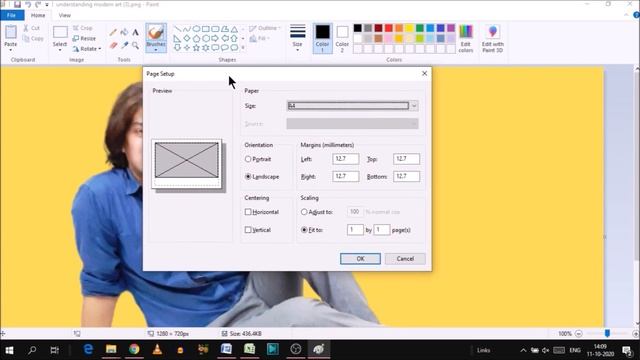Click the Save icon in quick access toolbar
The width and height of the screenshot is (640, 360).
click(17, 4)
